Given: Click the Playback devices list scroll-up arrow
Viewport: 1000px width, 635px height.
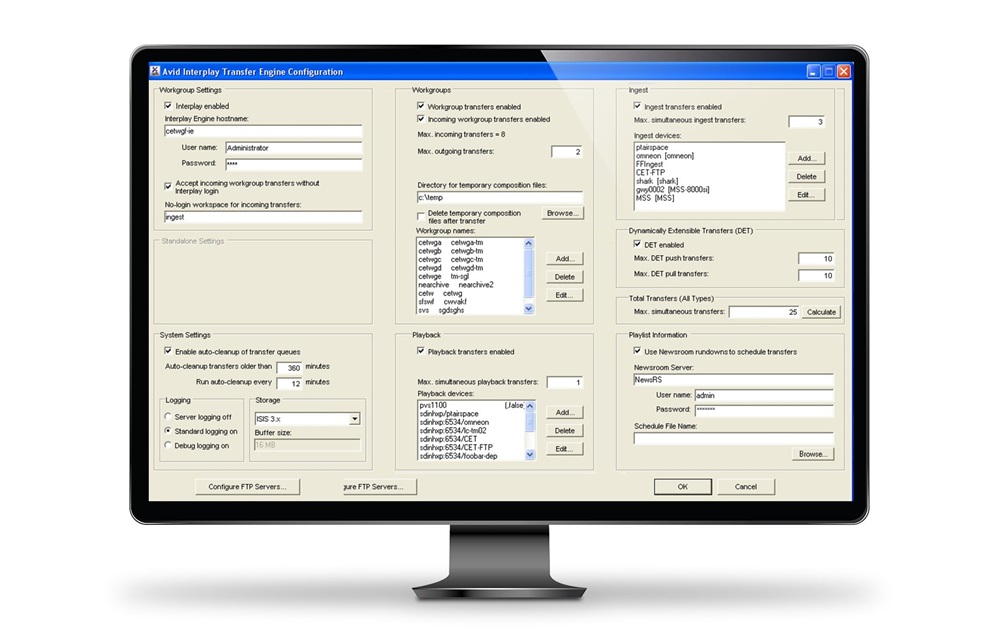Looking at the screenshot, I should point(529,405).
